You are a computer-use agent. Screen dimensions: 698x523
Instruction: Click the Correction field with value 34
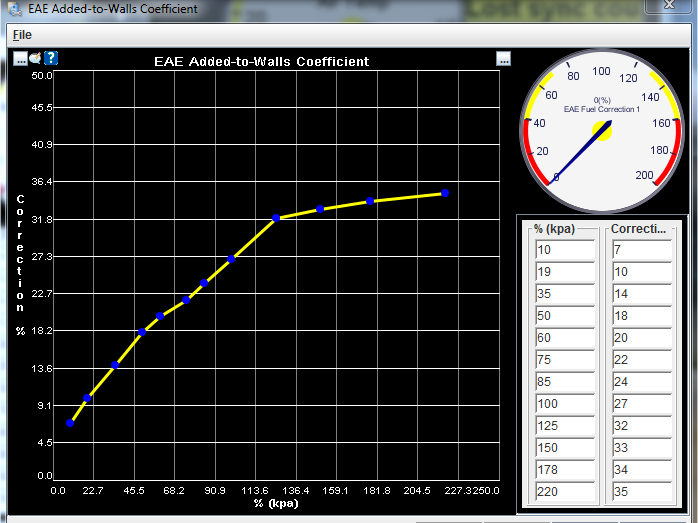pyautogui.click(x=641, y=470)
